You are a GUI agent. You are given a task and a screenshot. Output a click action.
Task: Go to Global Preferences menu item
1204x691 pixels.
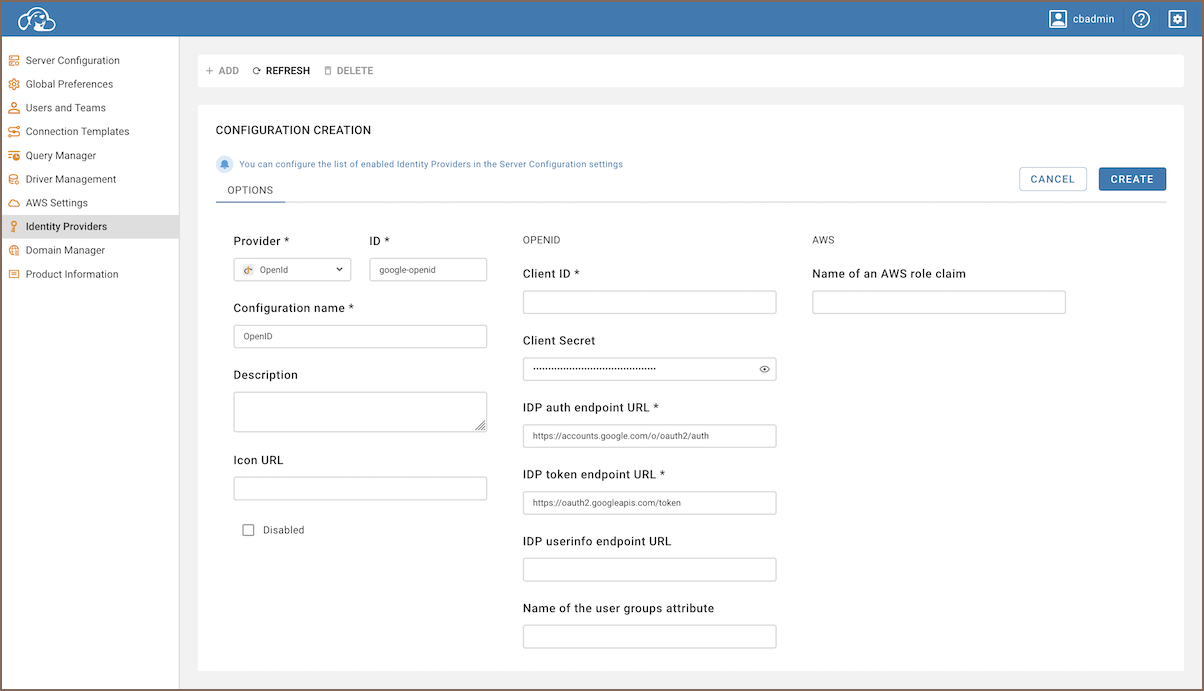pos(69,84)
